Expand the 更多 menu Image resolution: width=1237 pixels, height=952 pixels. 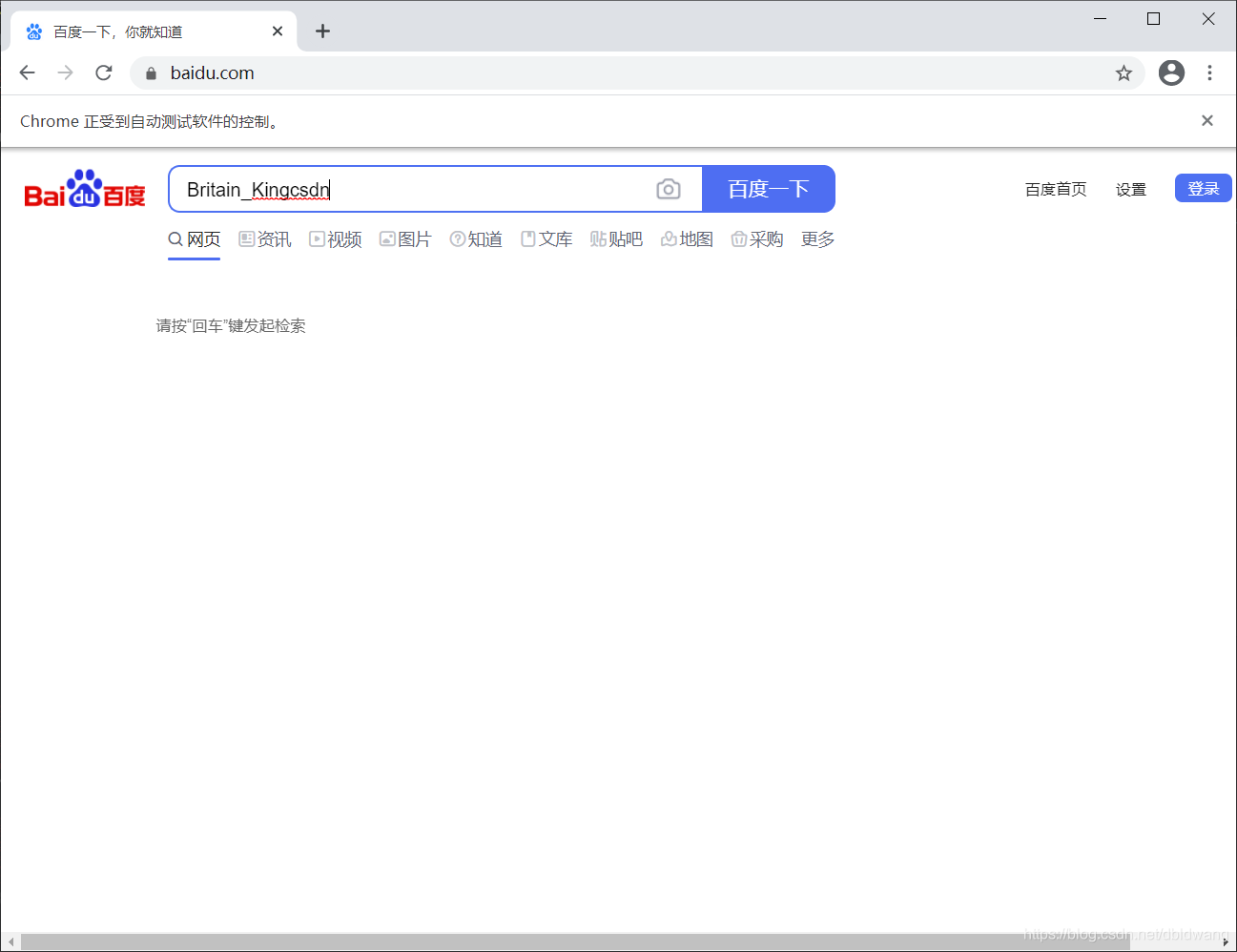click(818, 239)
